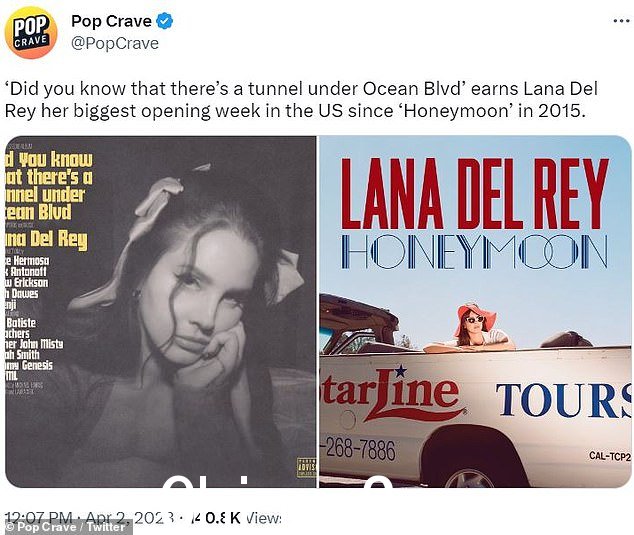
Task: Click the Pop Crave / Twitter credit watermark
Action: coord(66,527)
